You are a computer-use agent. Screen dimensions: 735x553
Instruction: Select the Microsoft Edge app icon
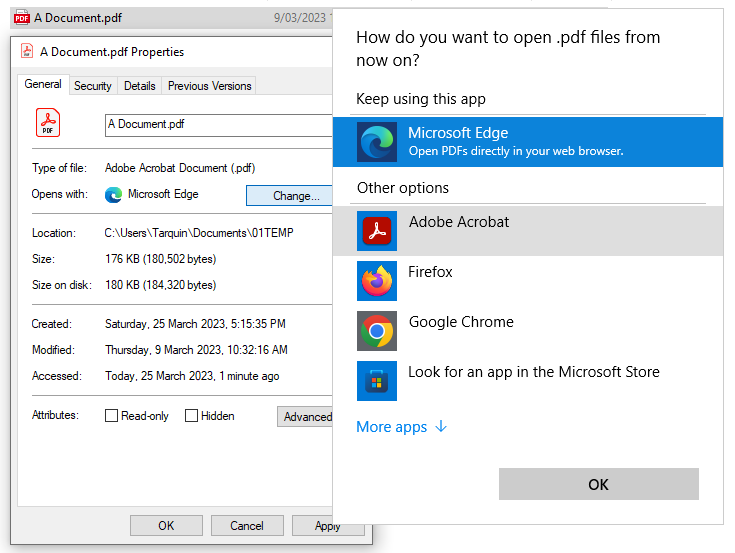(x=376, y=142)
